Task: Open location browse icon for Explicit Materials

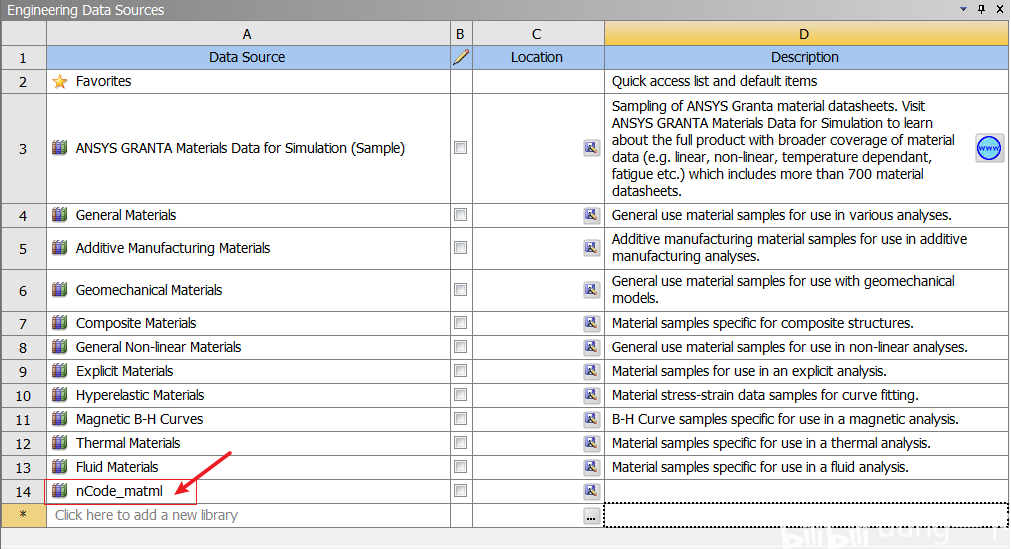Action: click(x=591, y=371)
